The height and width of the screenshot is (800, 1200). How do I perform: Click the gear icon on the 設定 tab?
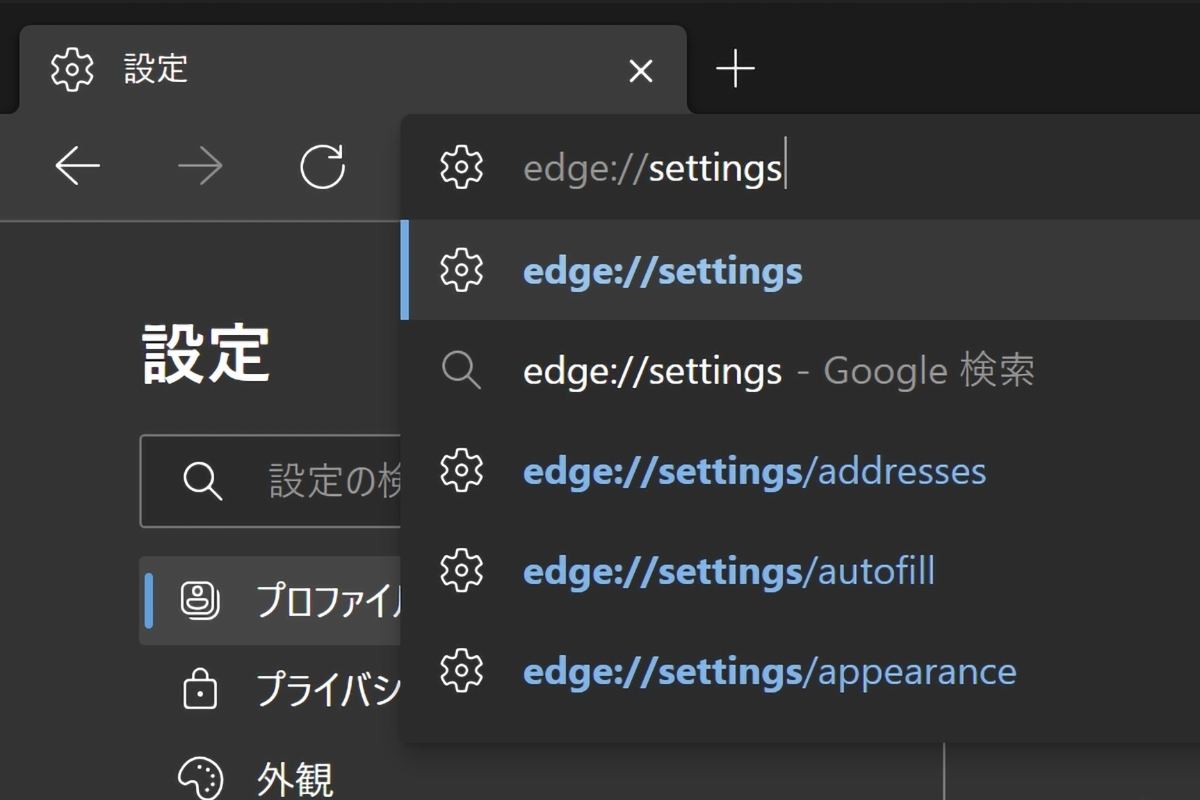[x=72, y=69]
